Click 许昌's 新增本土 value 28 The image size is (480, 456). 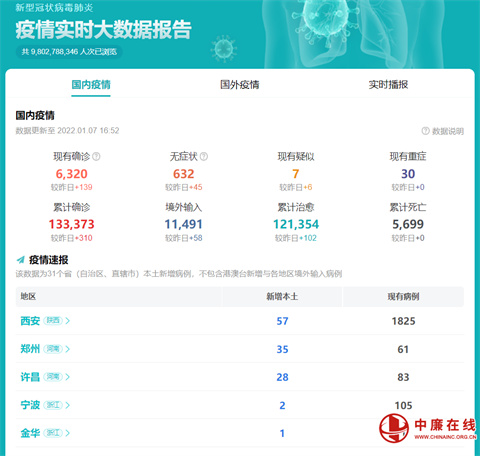[282, 377]
